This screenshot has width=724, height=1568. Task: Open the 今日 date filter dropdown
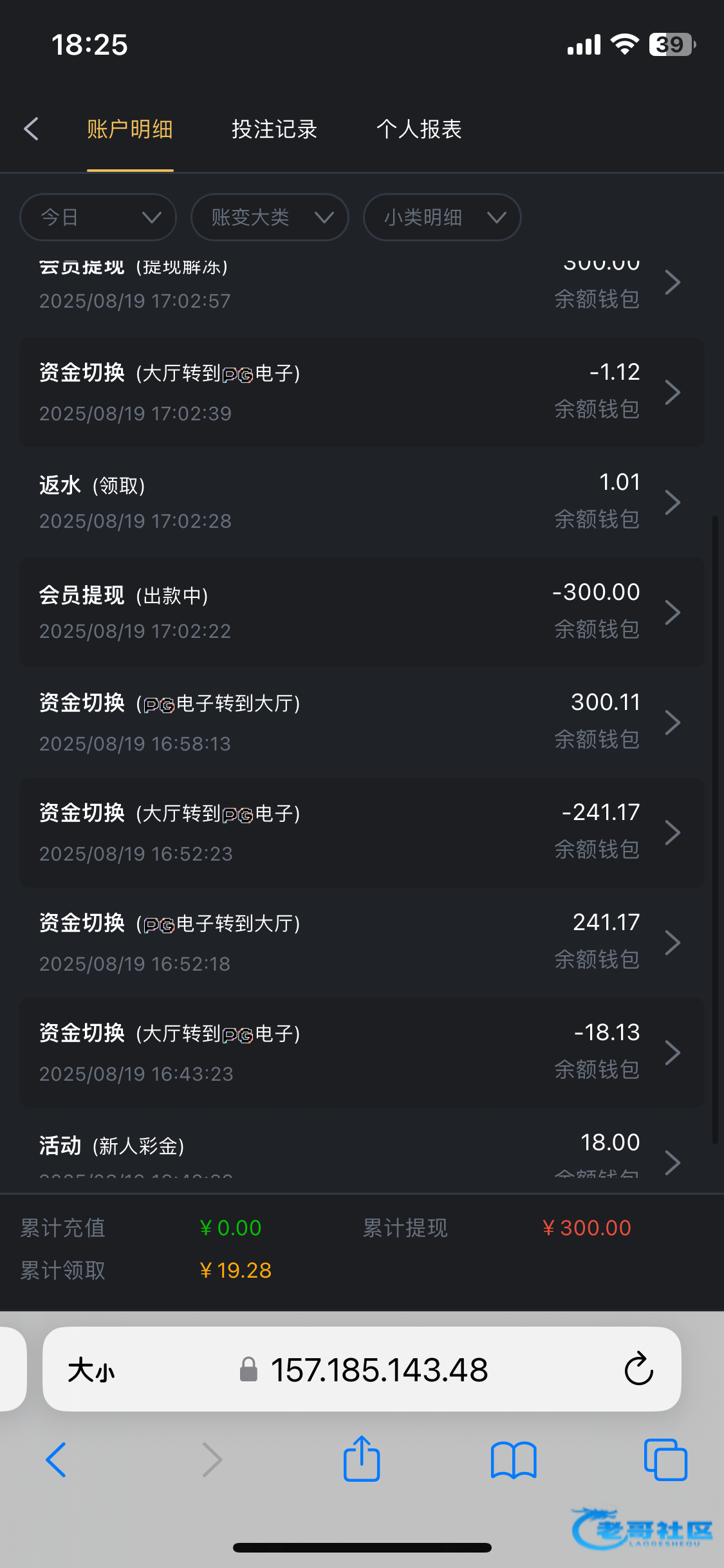pos(98,218)
